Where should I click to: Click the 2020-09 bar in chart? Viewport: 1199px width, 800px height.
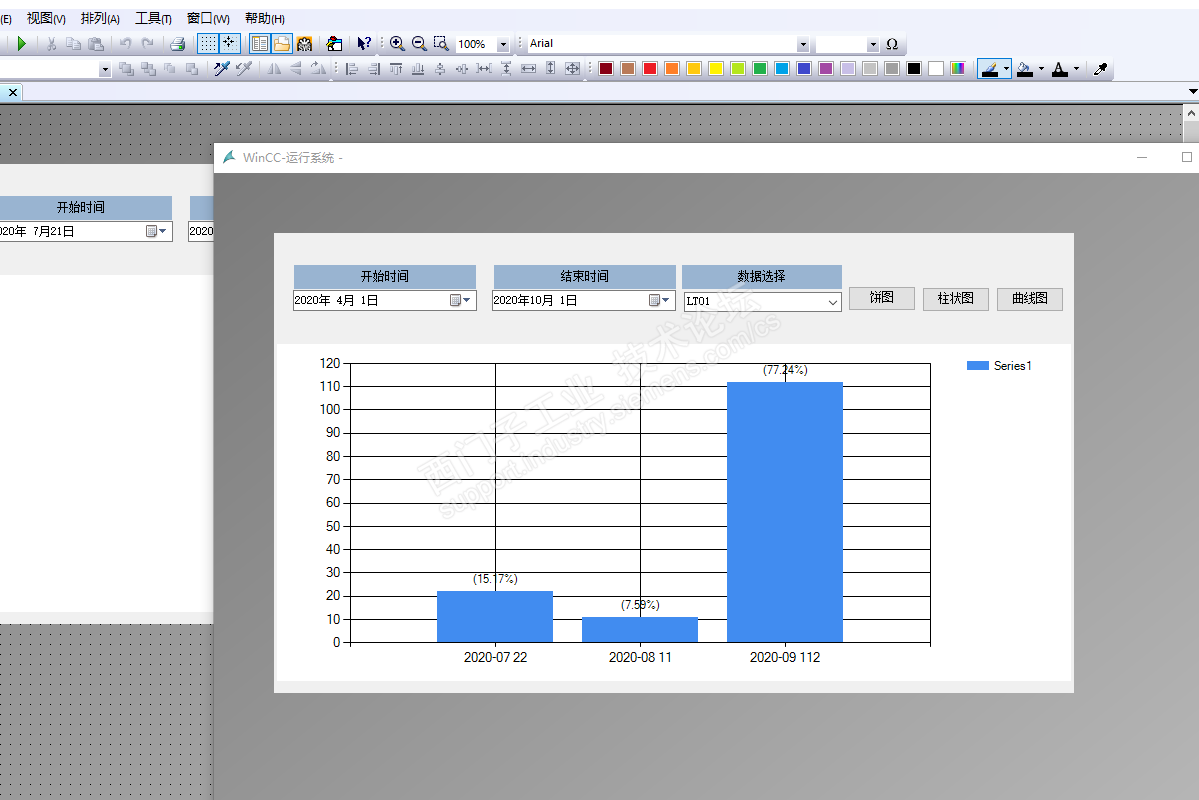785,512
